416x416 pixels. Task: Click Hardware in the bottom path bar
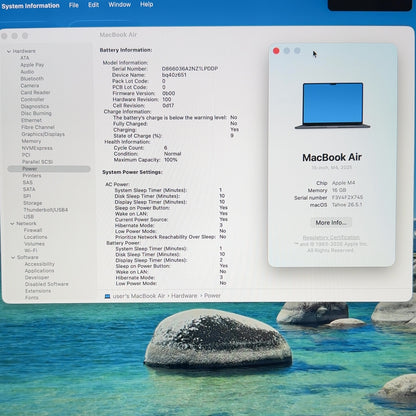(x=184, y=296)
